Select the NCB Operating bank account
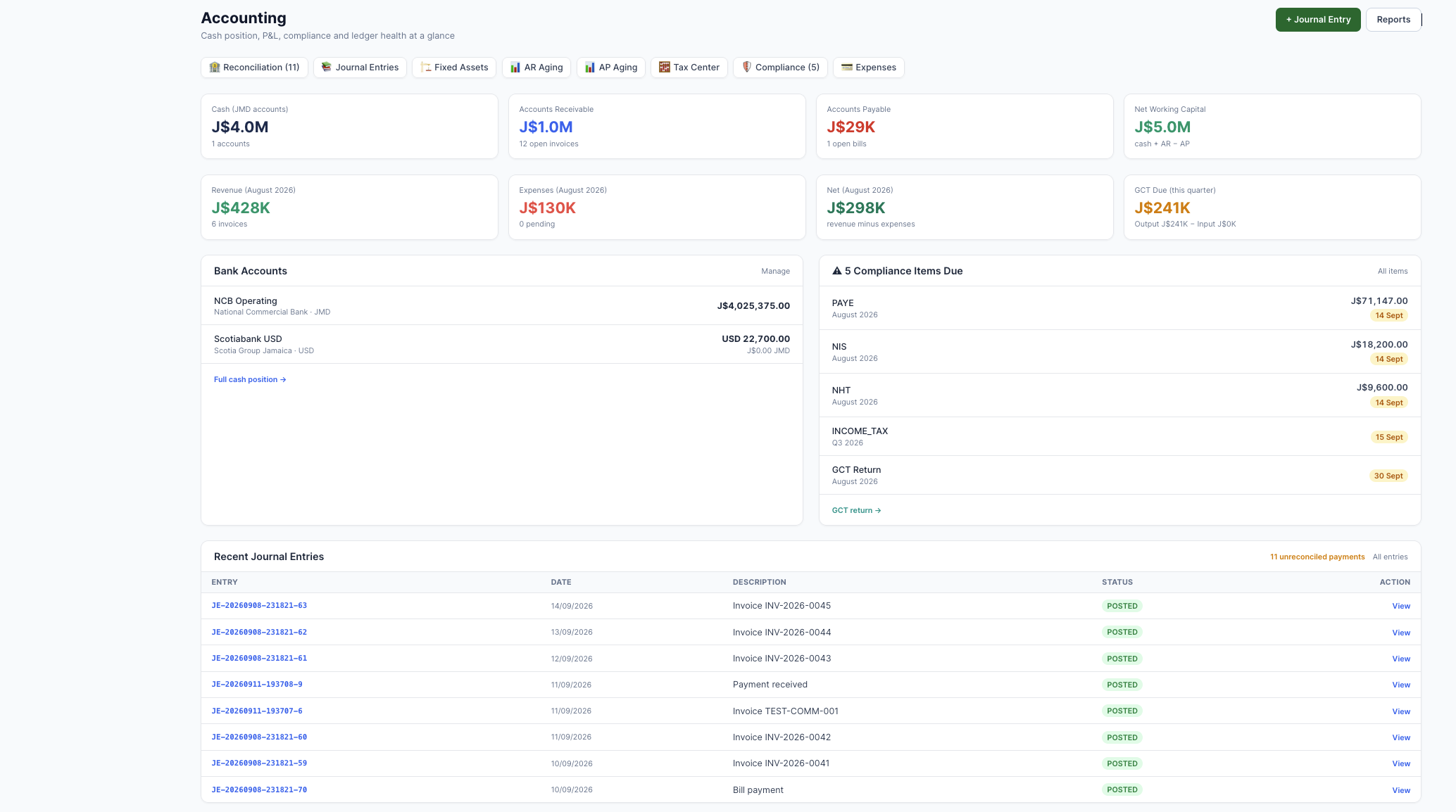 coord(502,306)
